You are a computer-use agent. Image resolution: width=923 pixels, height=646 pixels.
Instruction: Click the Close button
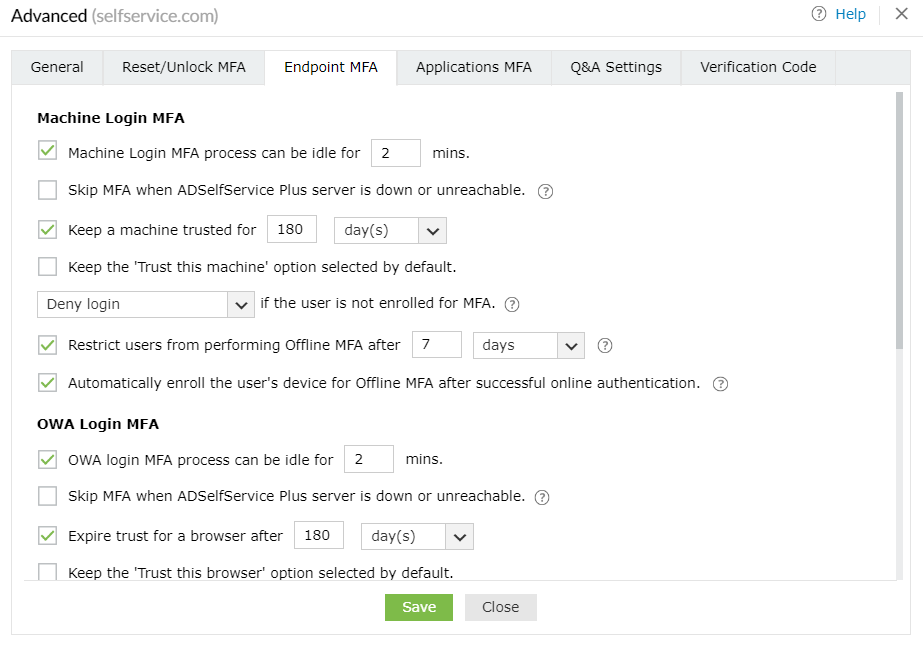tap(501, 607)
